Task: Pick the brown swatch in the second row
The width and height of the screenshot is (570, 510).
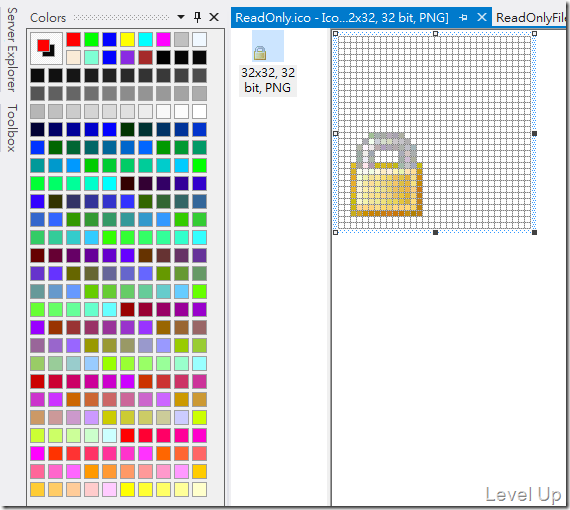Action: (x=145, y=57)
